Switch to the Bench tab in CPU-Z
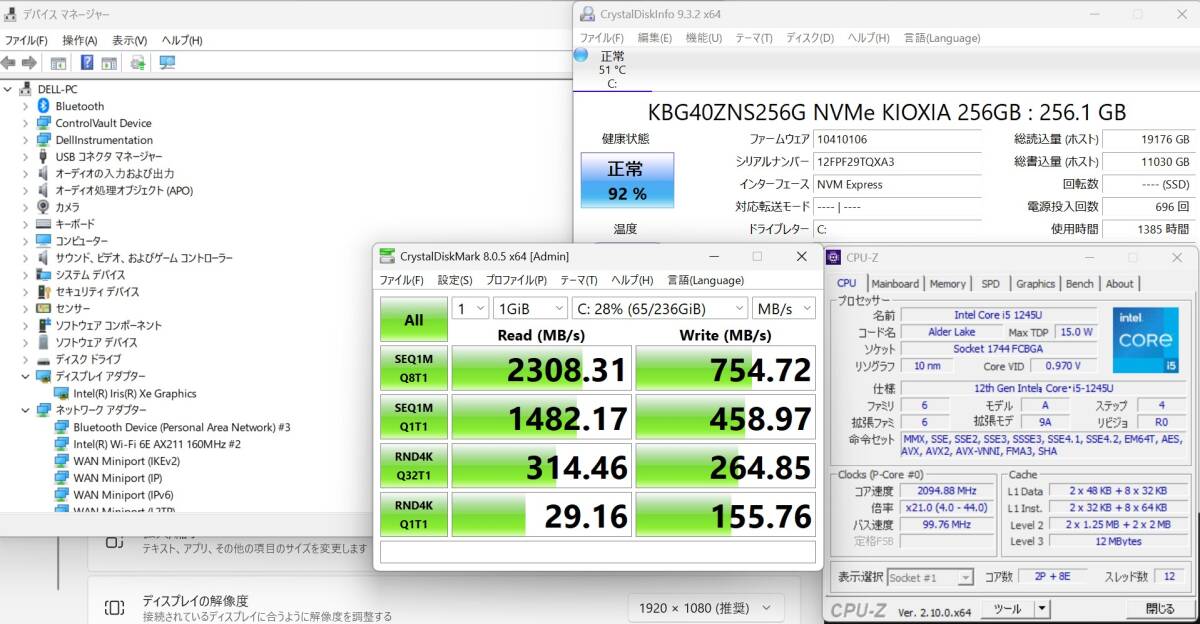Image resolution: width=1200 pixels, height=624 pixels. 1080,284
